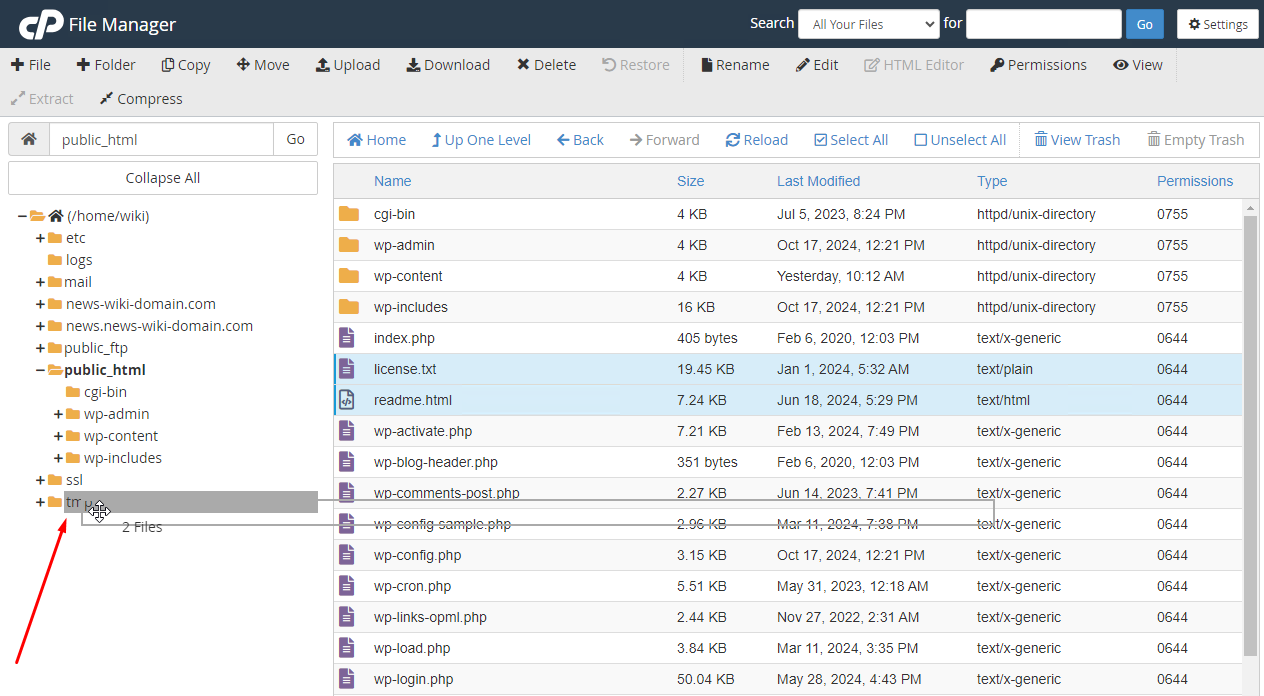Sort files by Size column
This screenshot has width=1264, height=696.
pyautogui.click(x=690, y=181)
